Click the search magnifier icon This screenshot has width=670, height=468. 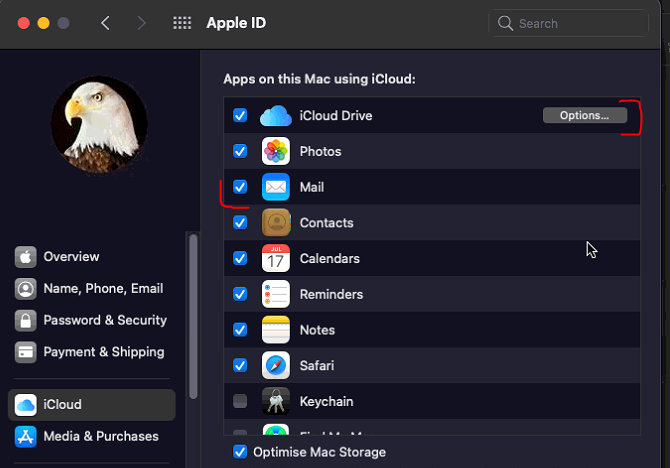point(505,23)
